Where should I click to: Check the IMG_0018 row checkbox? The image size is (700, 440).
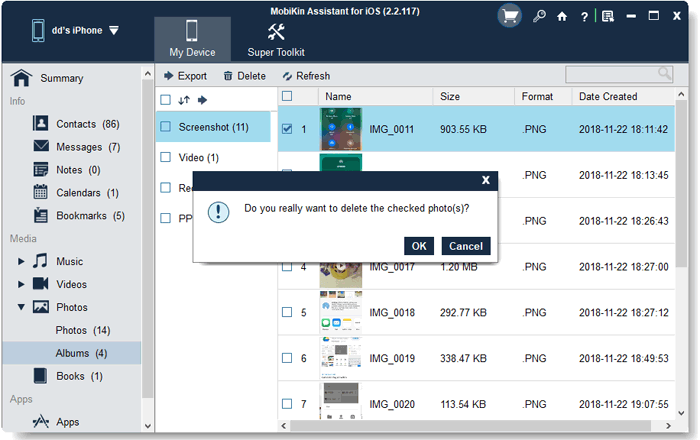click(287, 312)
